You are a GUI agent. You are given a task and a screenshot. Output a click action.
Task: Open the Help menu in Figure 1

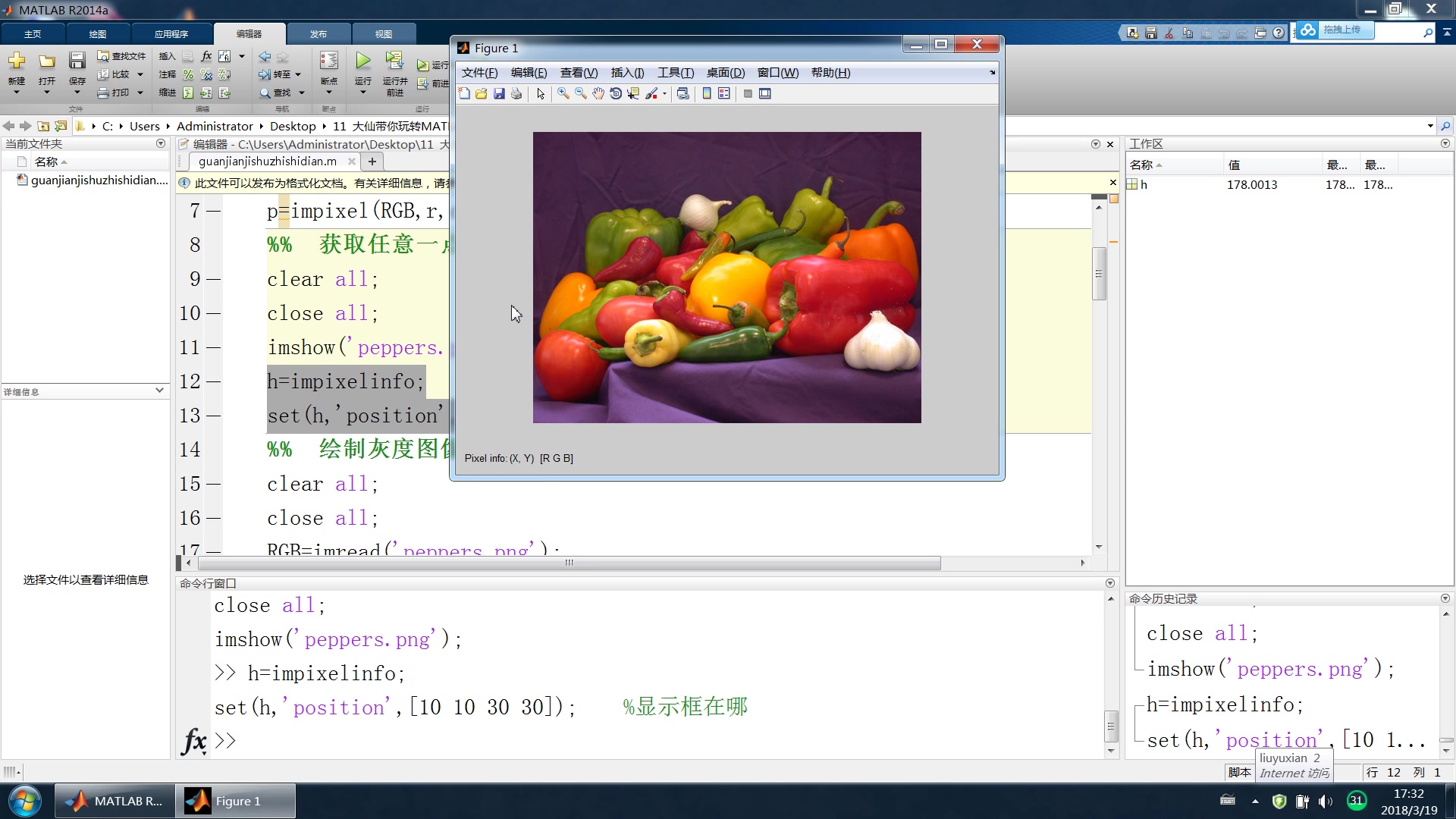tap(830, 73)
